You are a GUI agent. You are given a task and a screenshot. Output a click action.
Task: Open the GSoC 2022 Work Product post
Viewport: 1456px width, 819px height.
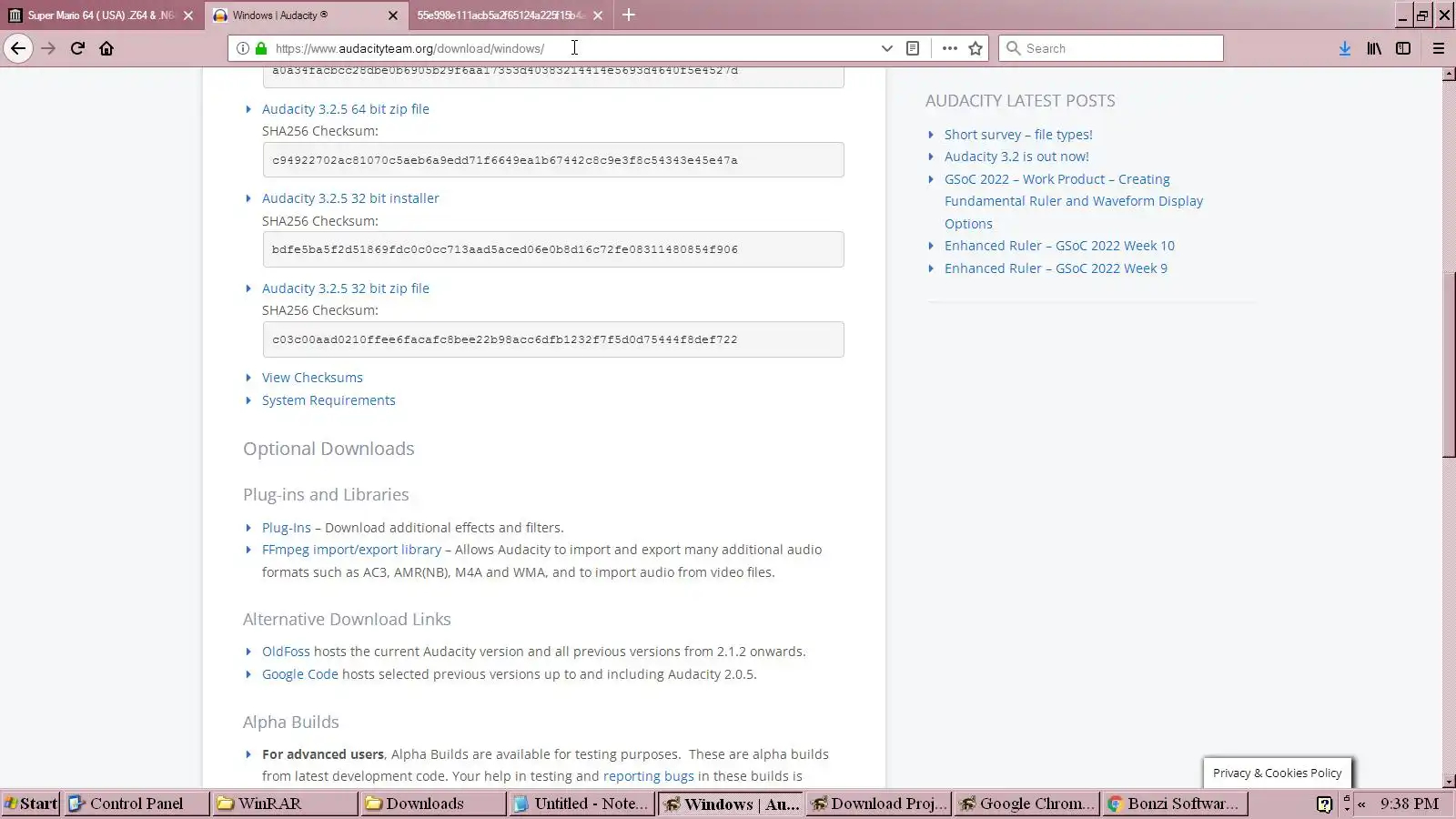1074,201
